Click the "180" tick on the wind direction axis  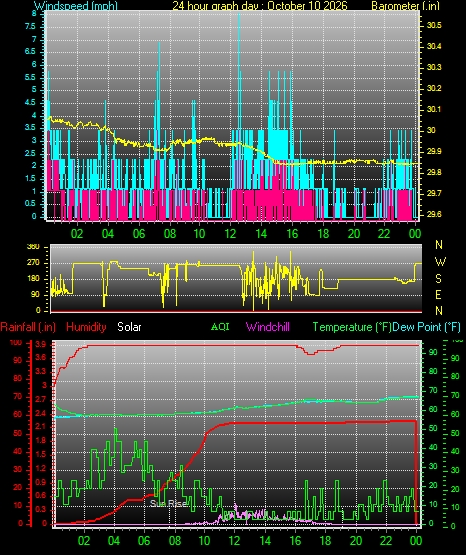[33, 279]
